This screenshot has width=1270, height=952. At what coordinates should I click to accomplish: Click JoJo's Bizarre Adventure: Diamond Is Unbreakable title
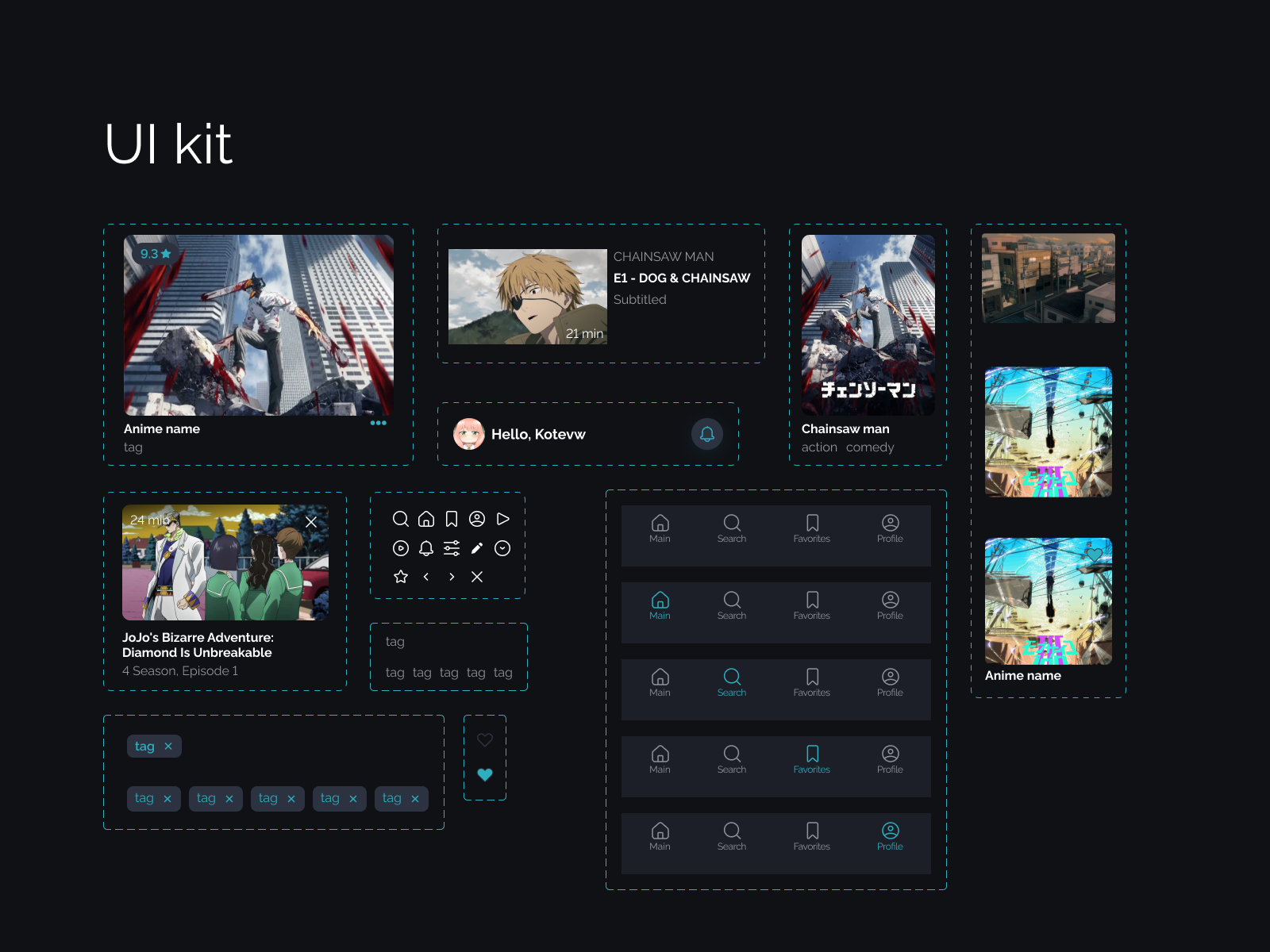point(198,645)
